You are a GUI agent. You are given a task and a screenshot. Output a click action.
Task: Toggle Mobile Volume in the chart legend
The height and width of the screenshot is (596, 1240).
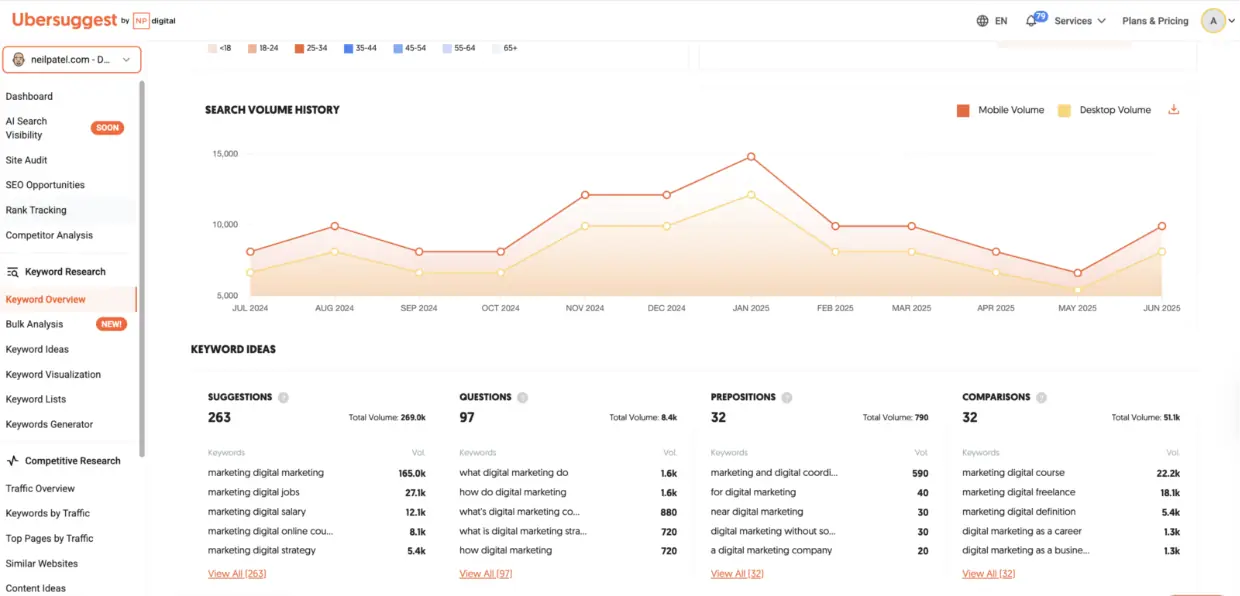pos(1000,110)
